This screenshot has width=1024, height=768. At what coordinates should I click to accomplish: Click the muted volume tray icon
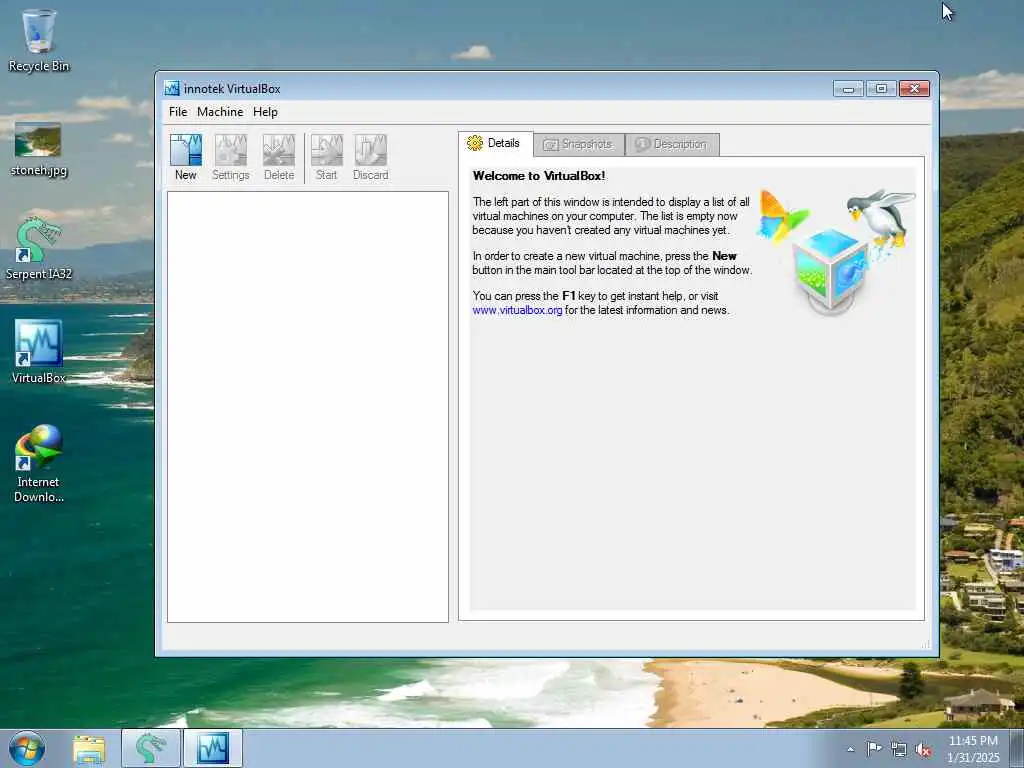(923, 749)
